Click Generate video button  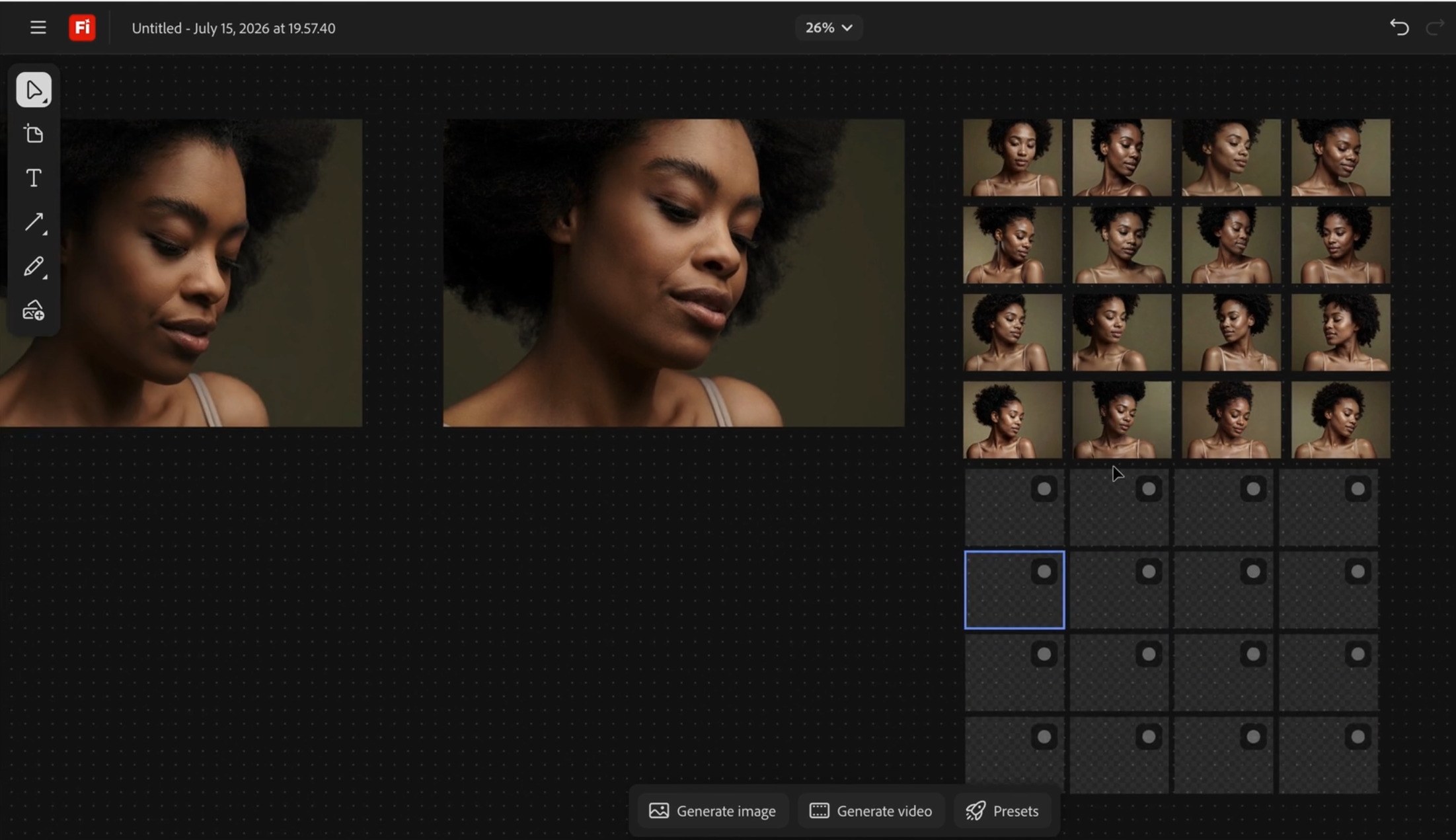[x=871, y=811]
